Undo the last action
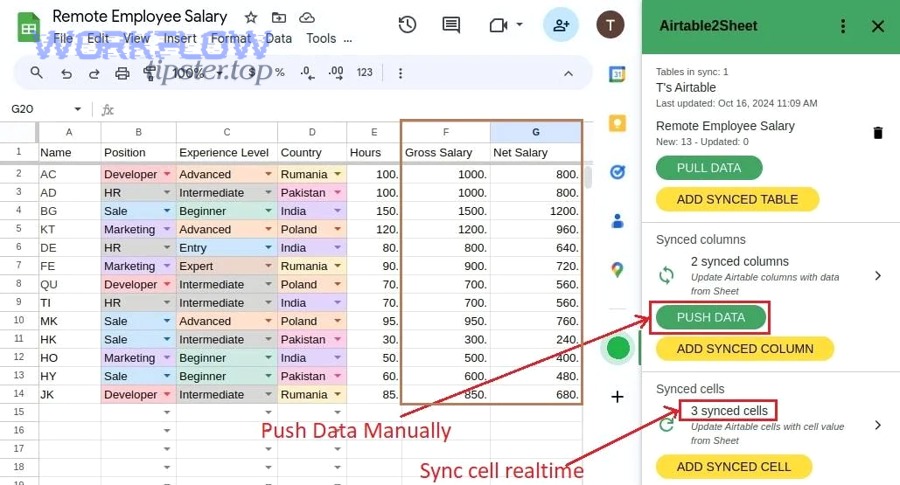The height and width of the screenshot is (485, 900). tap(67, 73)
